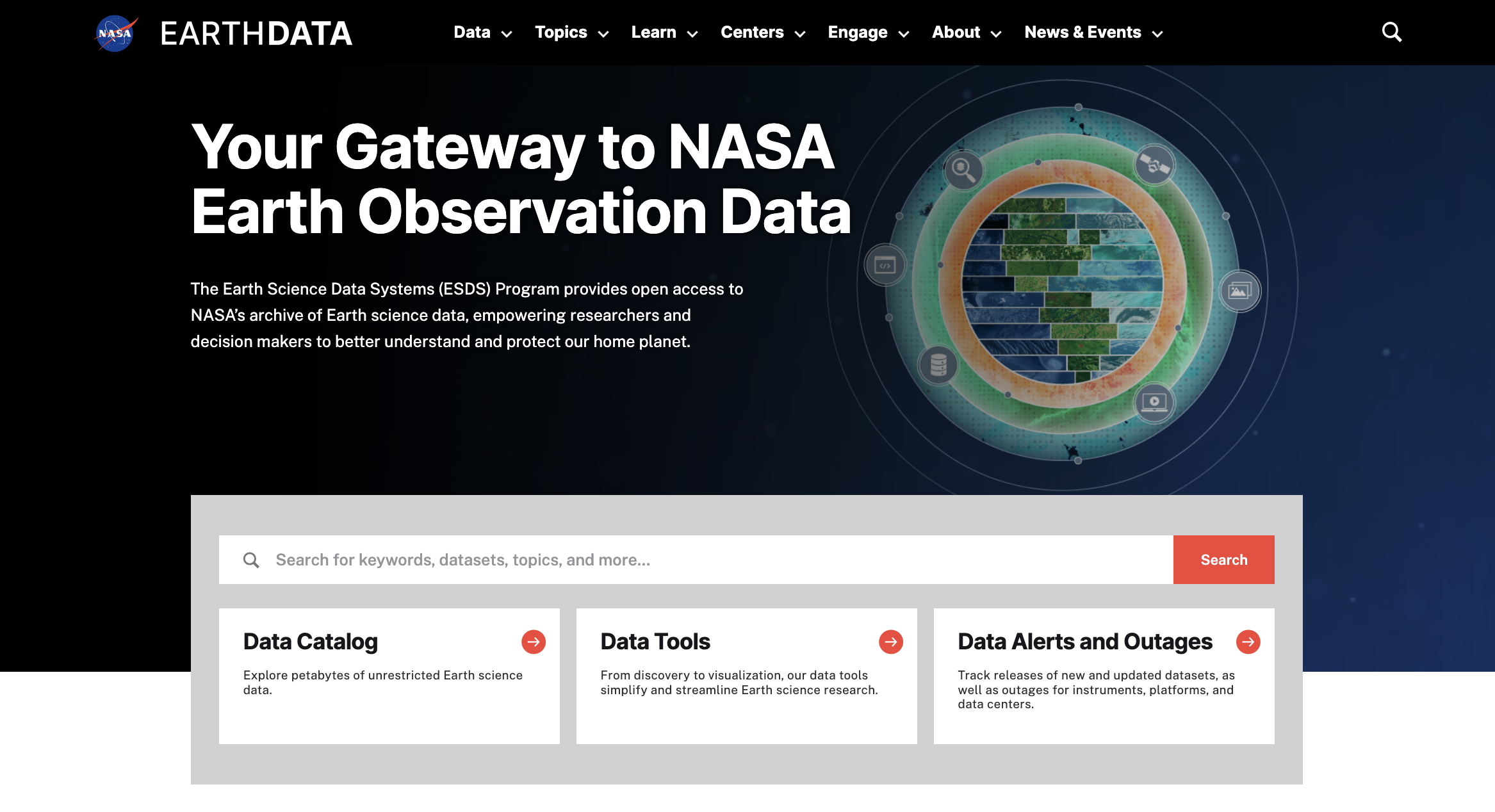Click the image gallery icon on the globe
This screenshot has width=1495, height=812.
click(x=1239, y=291)
